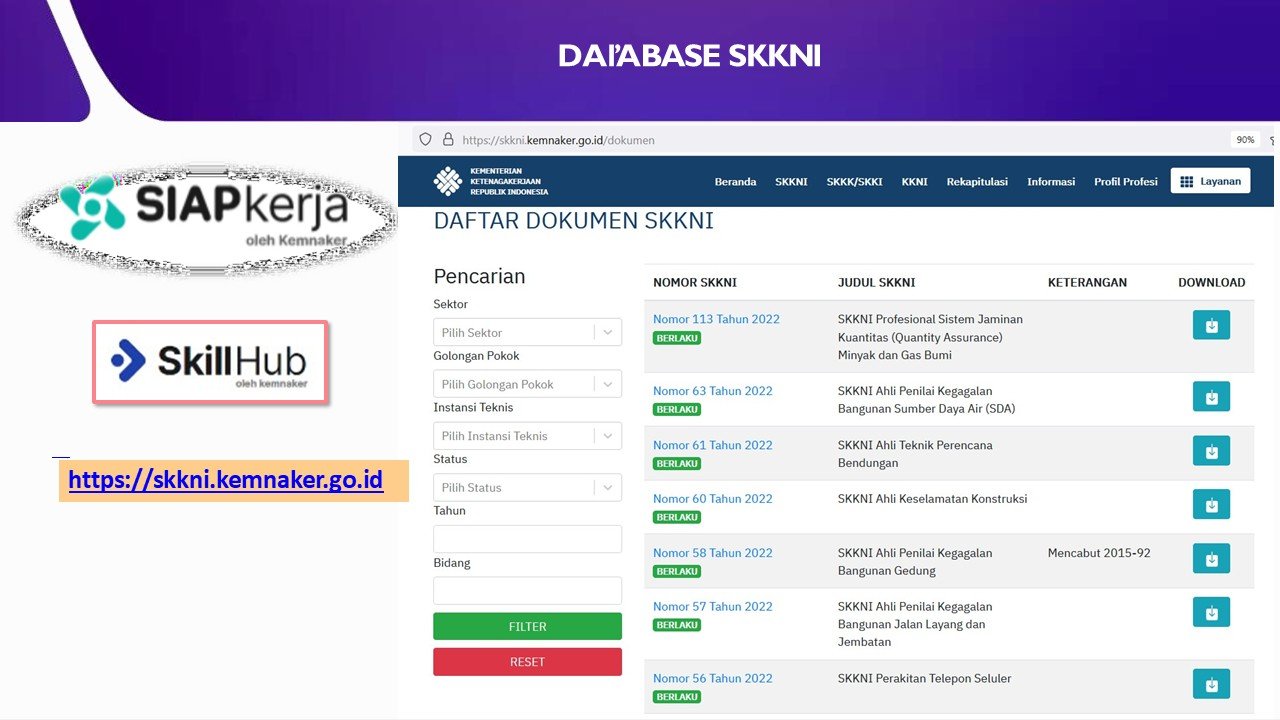Download SKKNI Nomor 60 Tahun 2022 document
The image size is (1280, 720).
pos(1211,505)
